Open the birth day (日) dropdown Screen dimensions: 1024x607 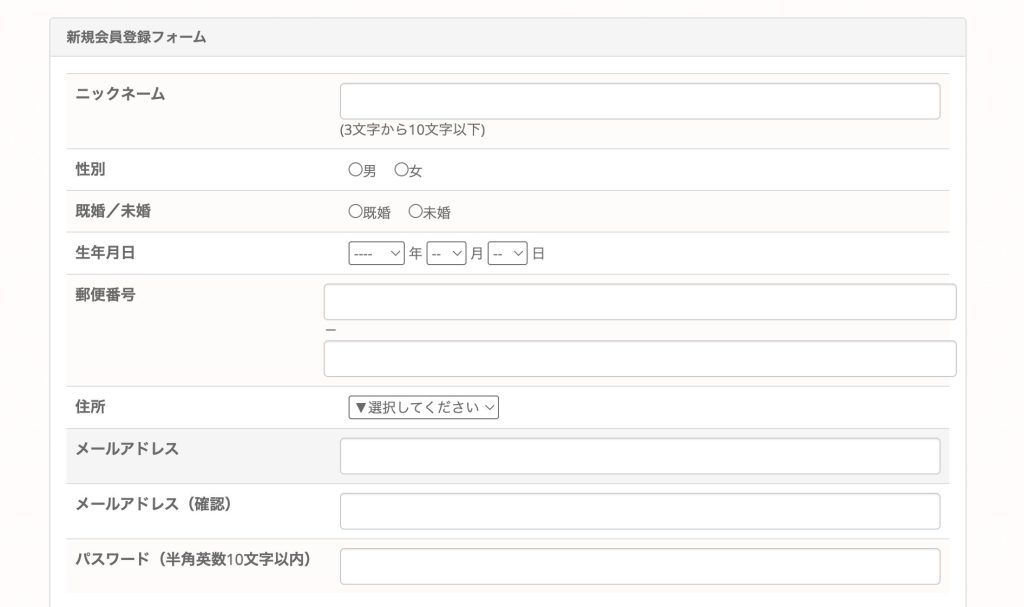pos(507,254)
